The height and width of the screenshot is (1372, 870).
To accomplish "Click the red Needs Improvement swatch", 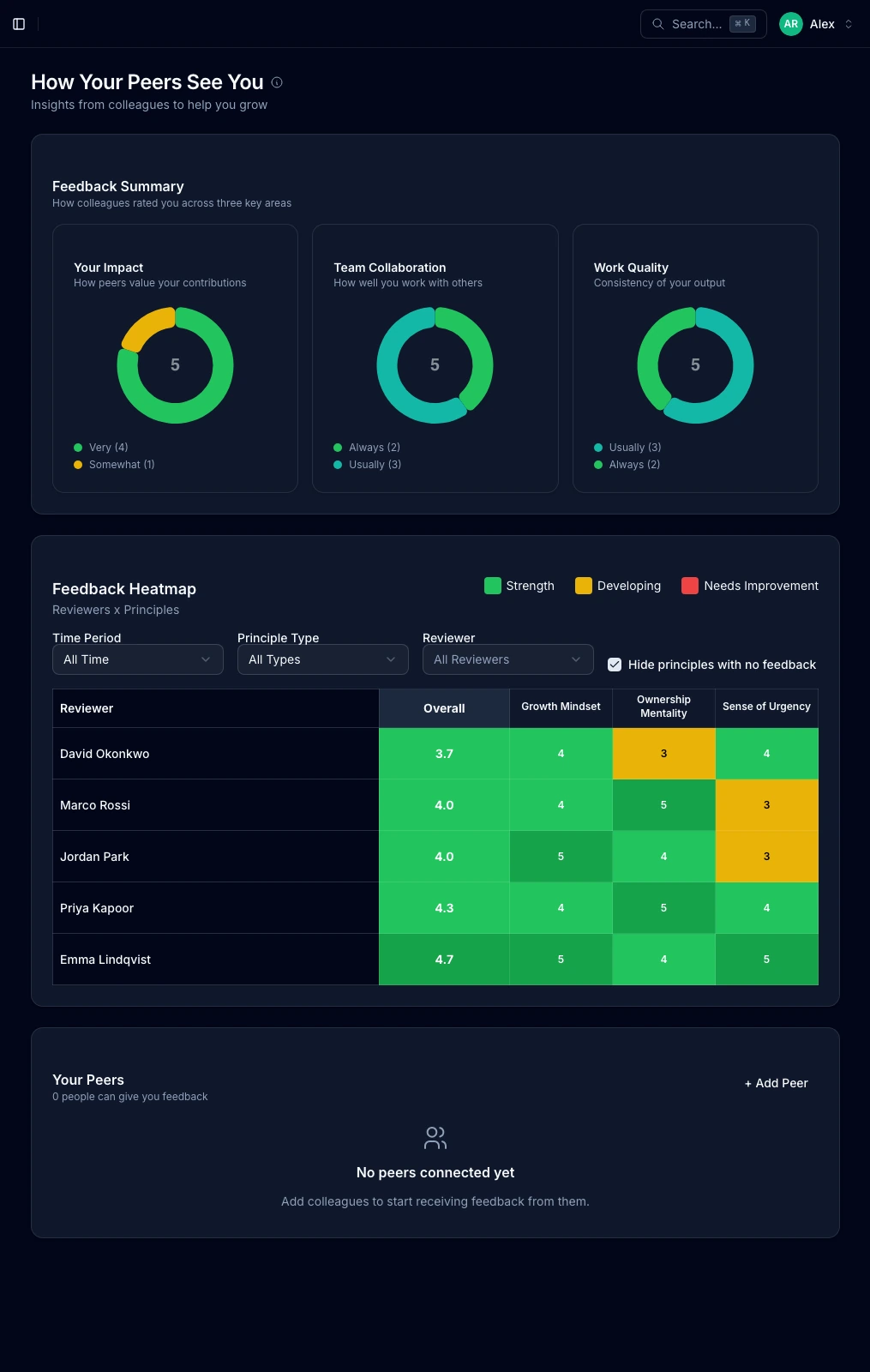I will (690, 586).
